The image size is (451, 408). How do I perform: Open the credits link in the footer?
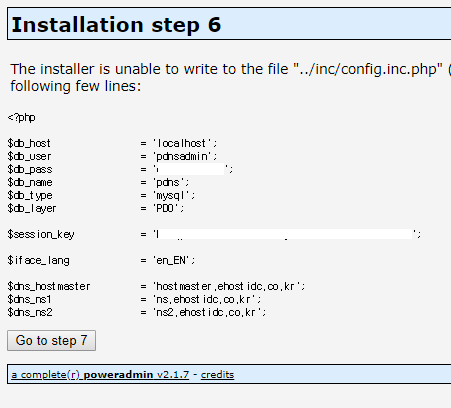[217, 375]
